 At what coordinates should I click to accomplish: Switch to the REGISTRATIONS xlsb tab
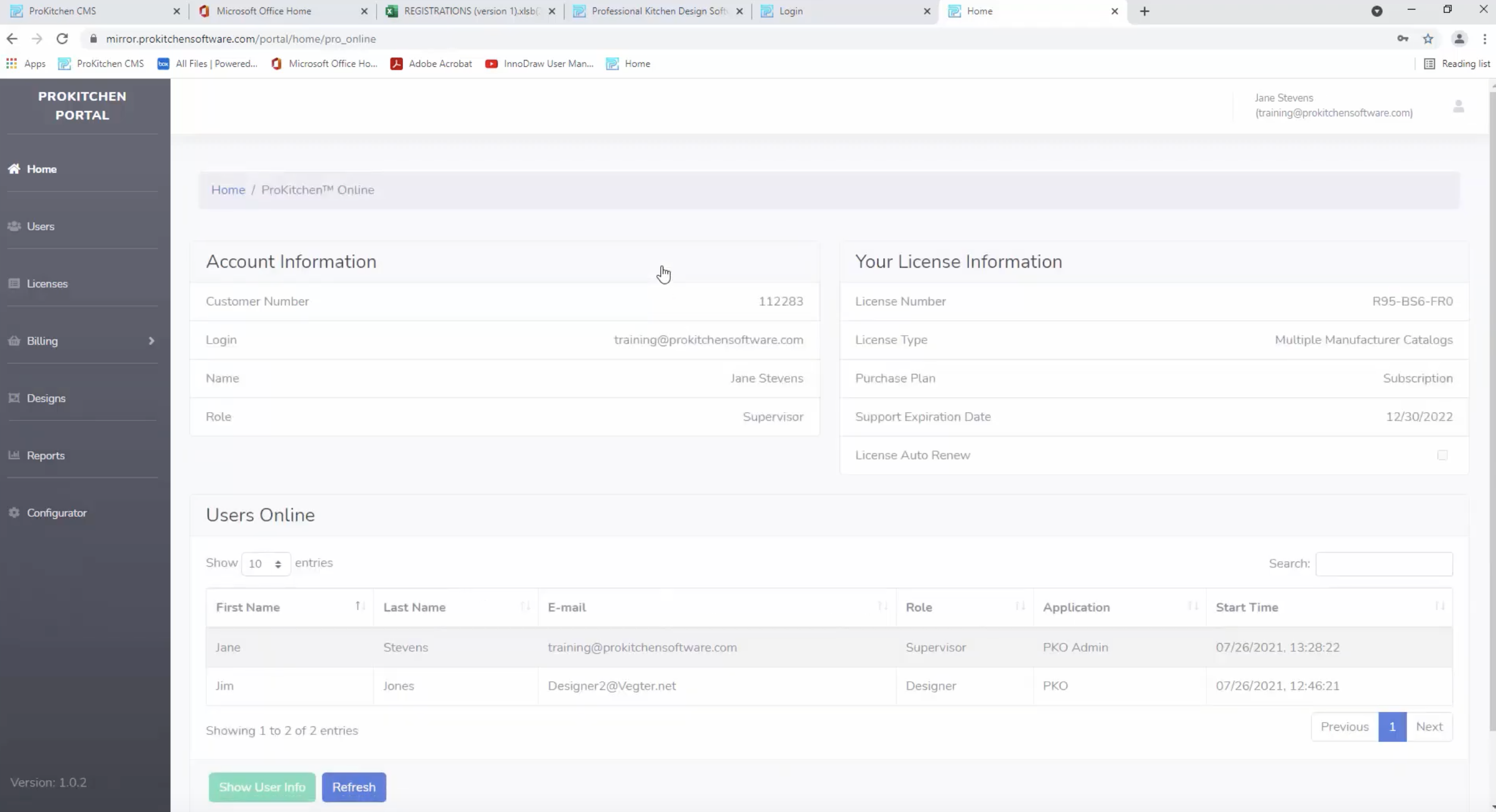coord(469,11)
